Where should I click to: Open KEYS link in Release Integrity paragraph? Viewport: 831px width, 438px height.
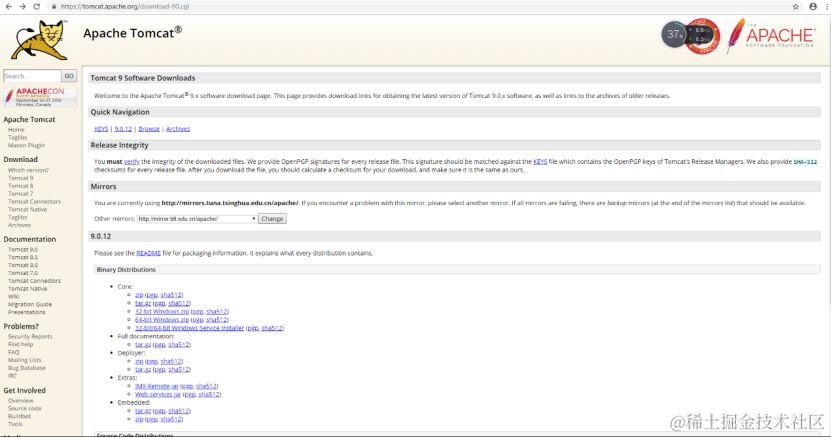(x=540, y=162)
